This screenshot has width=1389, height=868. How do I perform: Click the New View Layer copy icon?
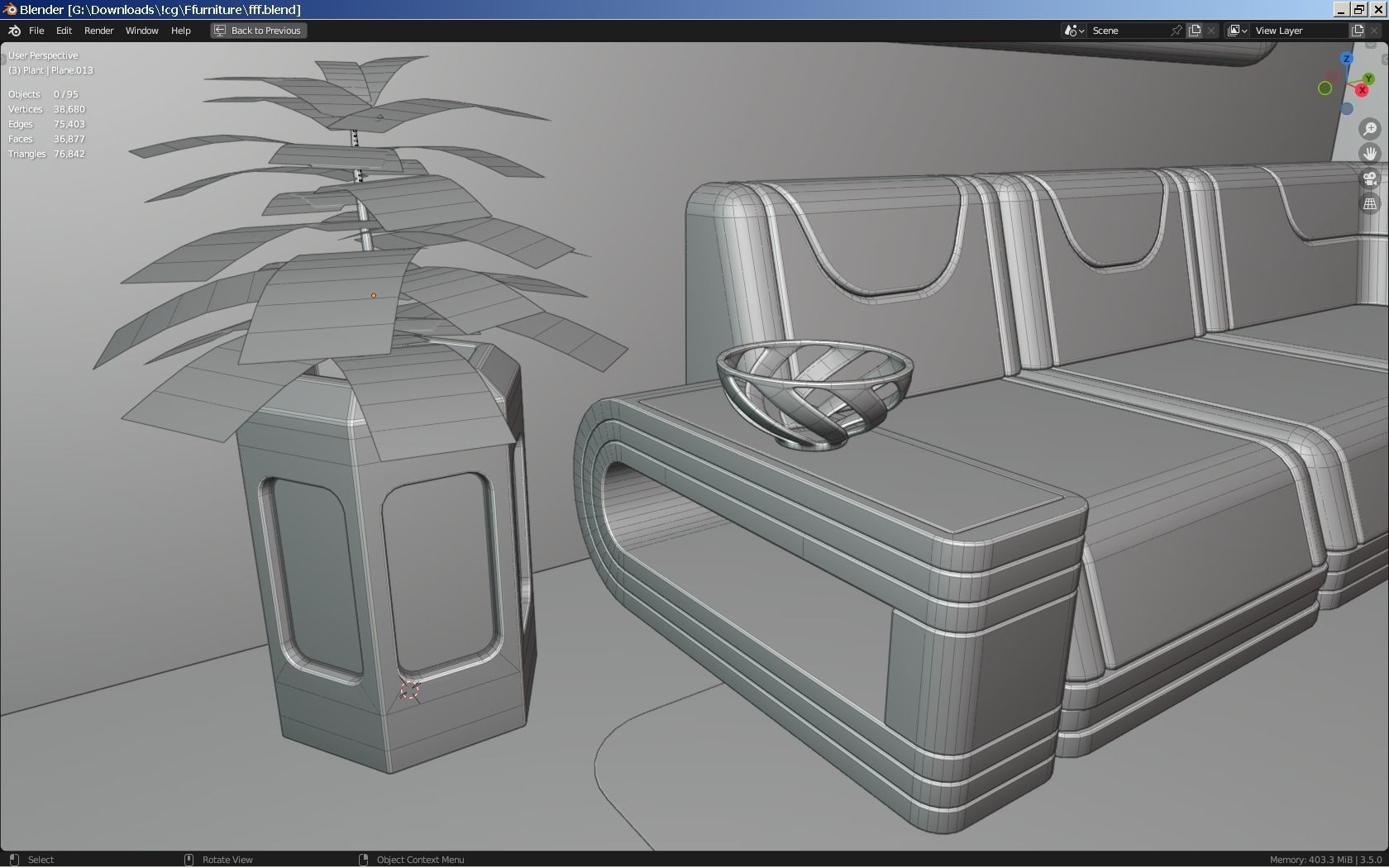(1358, 31)
